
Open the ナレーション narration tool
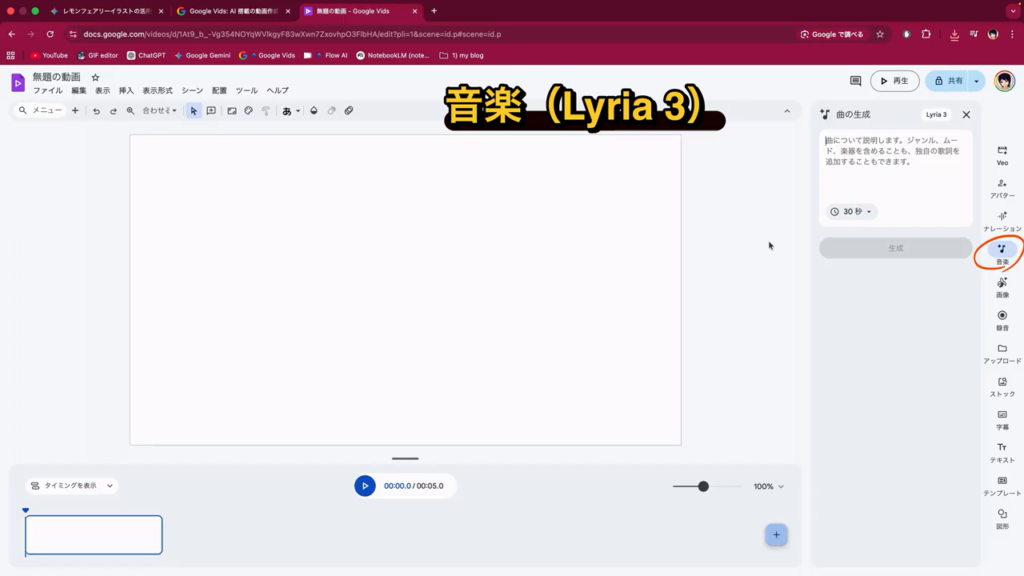1002,220
